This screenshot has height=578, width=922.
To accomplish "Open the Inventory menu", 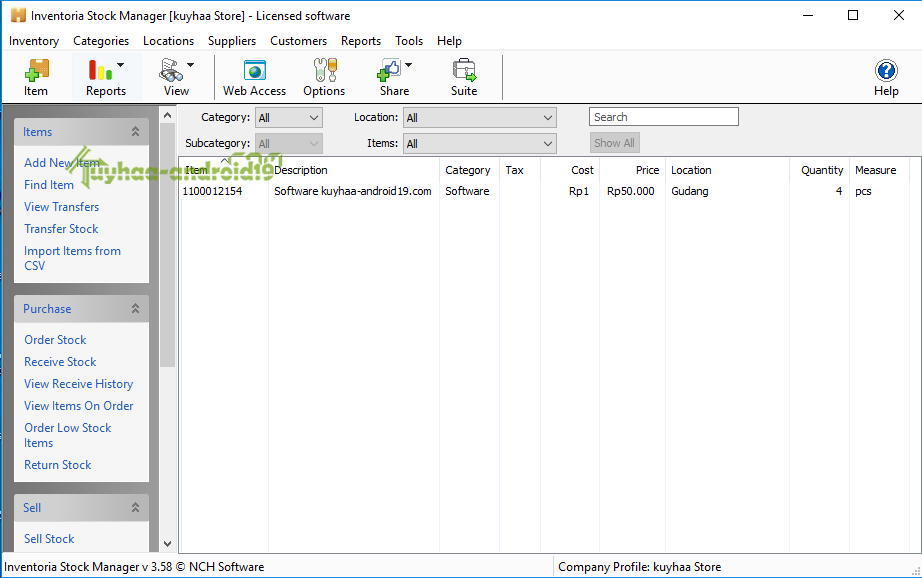I will pyautogui.click(x=34, y=41).
